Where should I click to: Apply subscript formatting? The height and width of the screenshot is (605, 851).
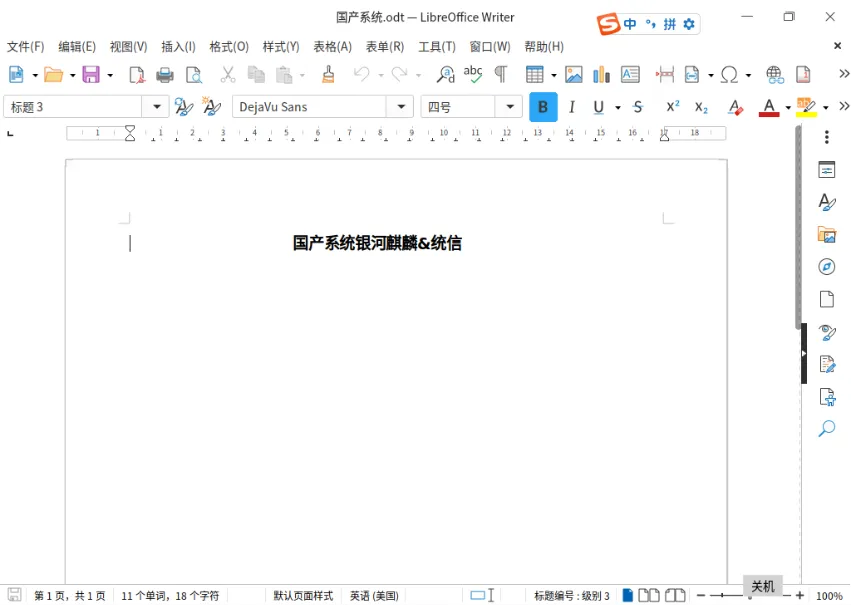pyautogui.click(x=701, y=107)
